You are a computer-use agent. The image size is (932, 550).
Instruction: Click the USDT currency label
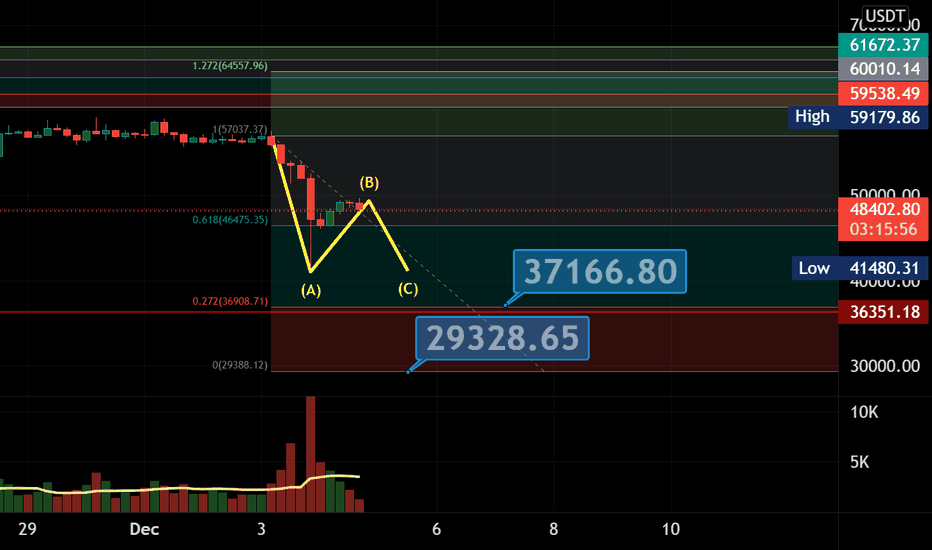884,16
